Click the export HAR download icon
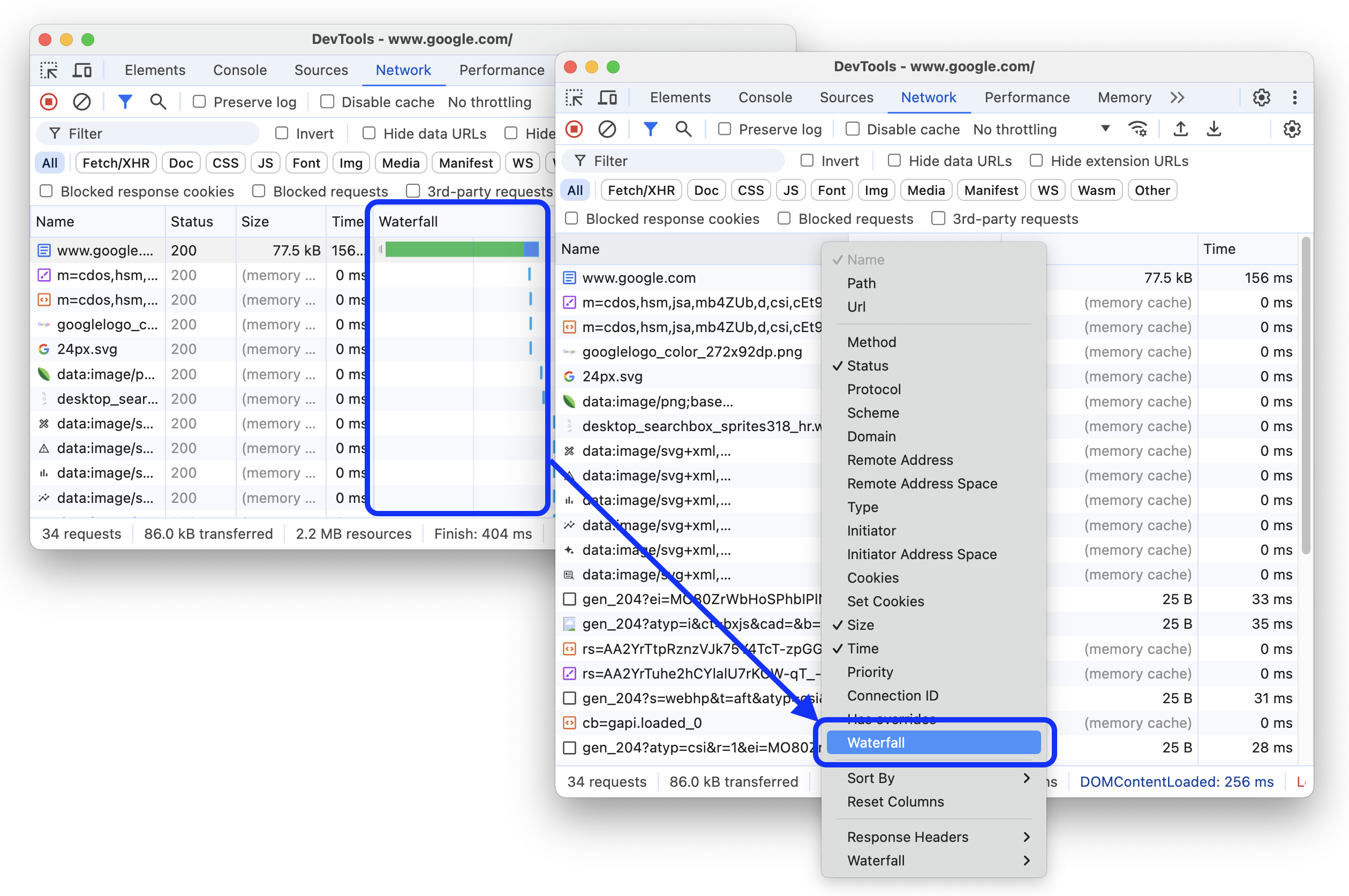This screenshot has width=1349, height=896. (x=1213, y=129)
